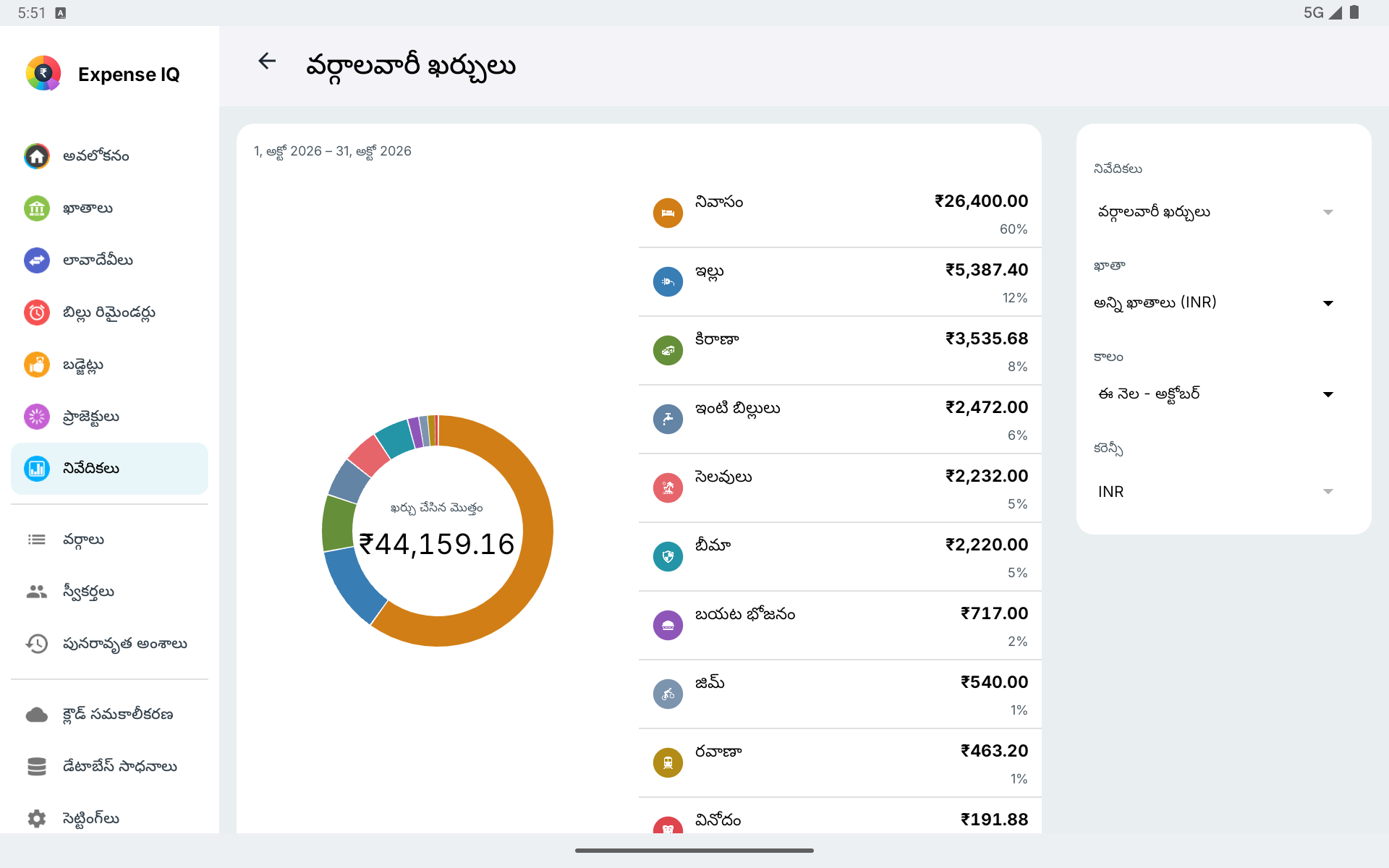Click the నివాసం bed category icon
Image resolution: width=1389 pixels, height=868 pixels.
click(668, 213)
